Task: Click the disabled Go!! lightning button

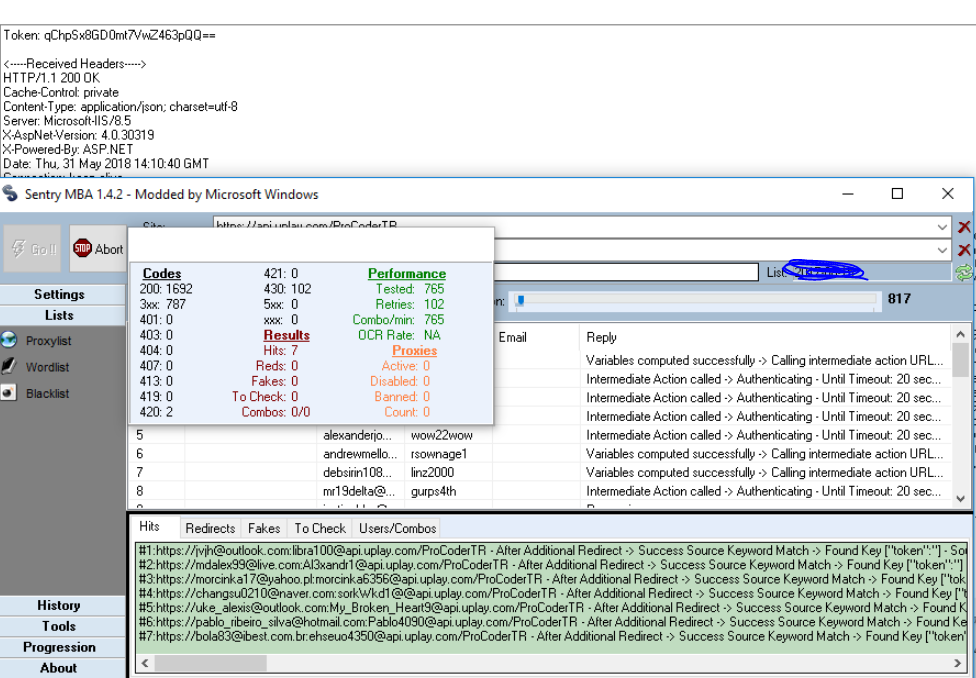Action: pyautogui.click(x=32, y=248)
